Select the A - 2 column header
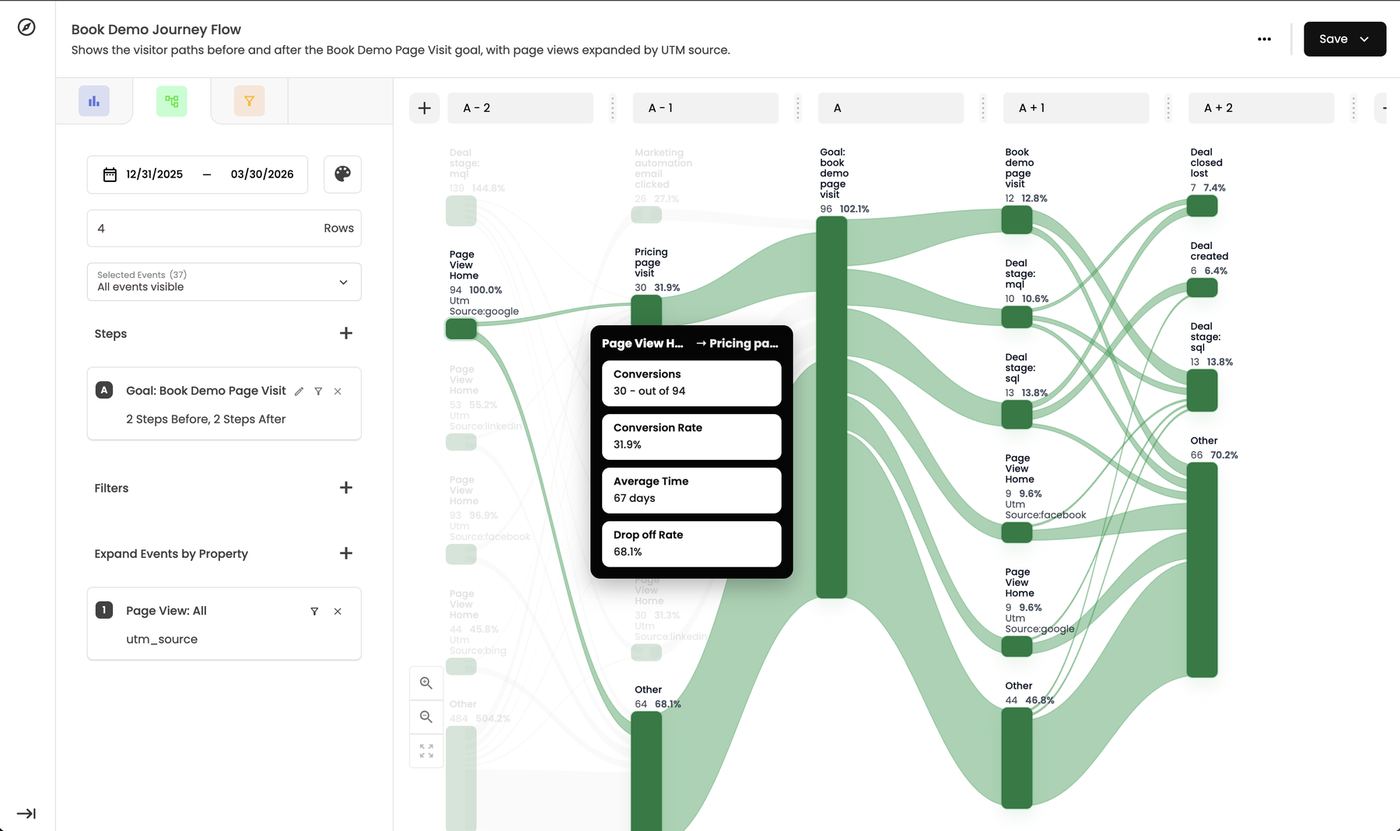The image size is (1400, 831). tap(520, 108)
